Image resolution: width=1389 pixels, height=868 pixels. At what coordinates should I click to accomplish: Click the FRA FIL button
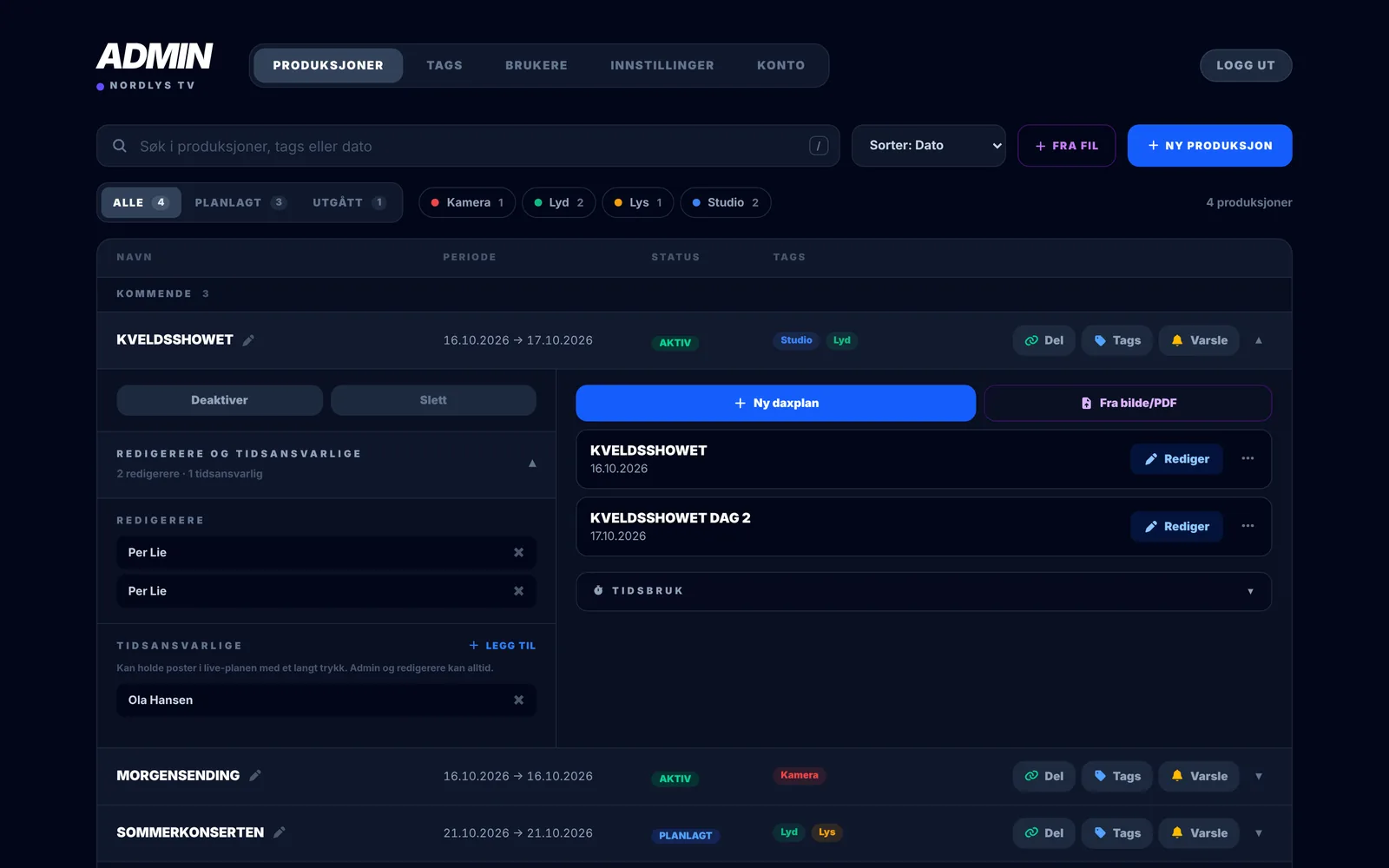click(1067, 146)
